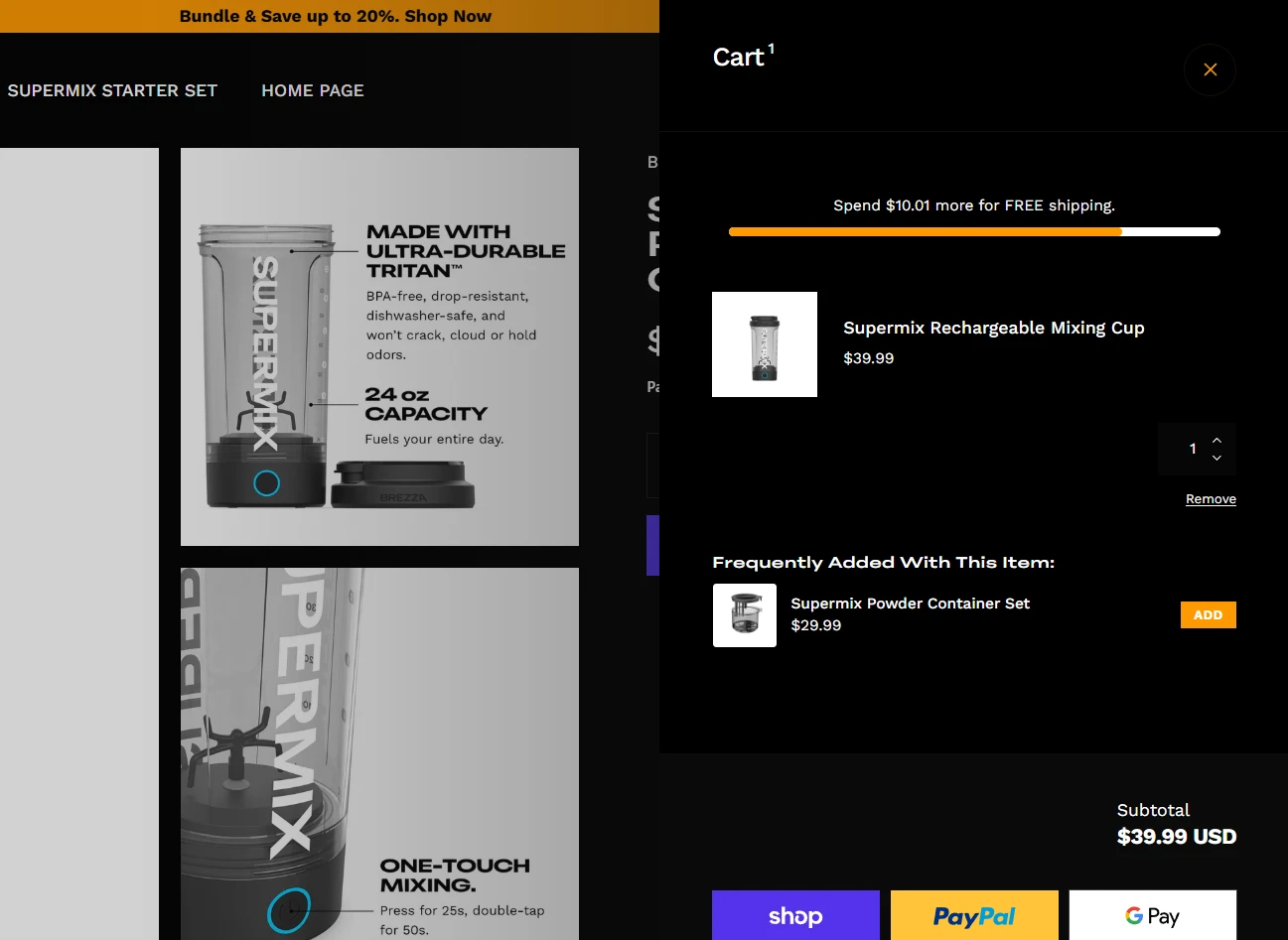
Task: Click the orange cart superscript item counter
Action: 772,48
